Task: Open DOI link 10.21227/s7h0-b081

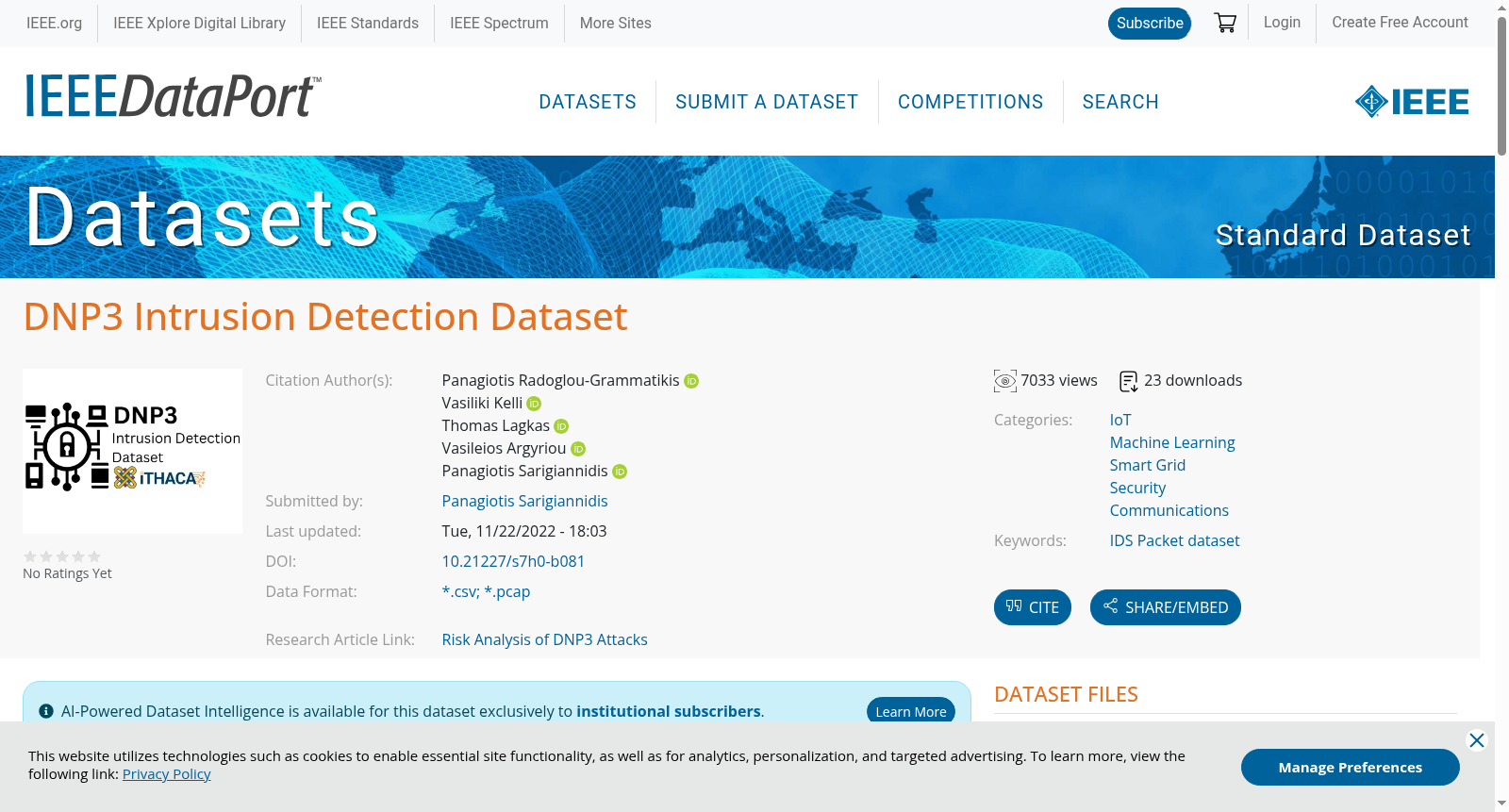Action: (x=514, y=562)
